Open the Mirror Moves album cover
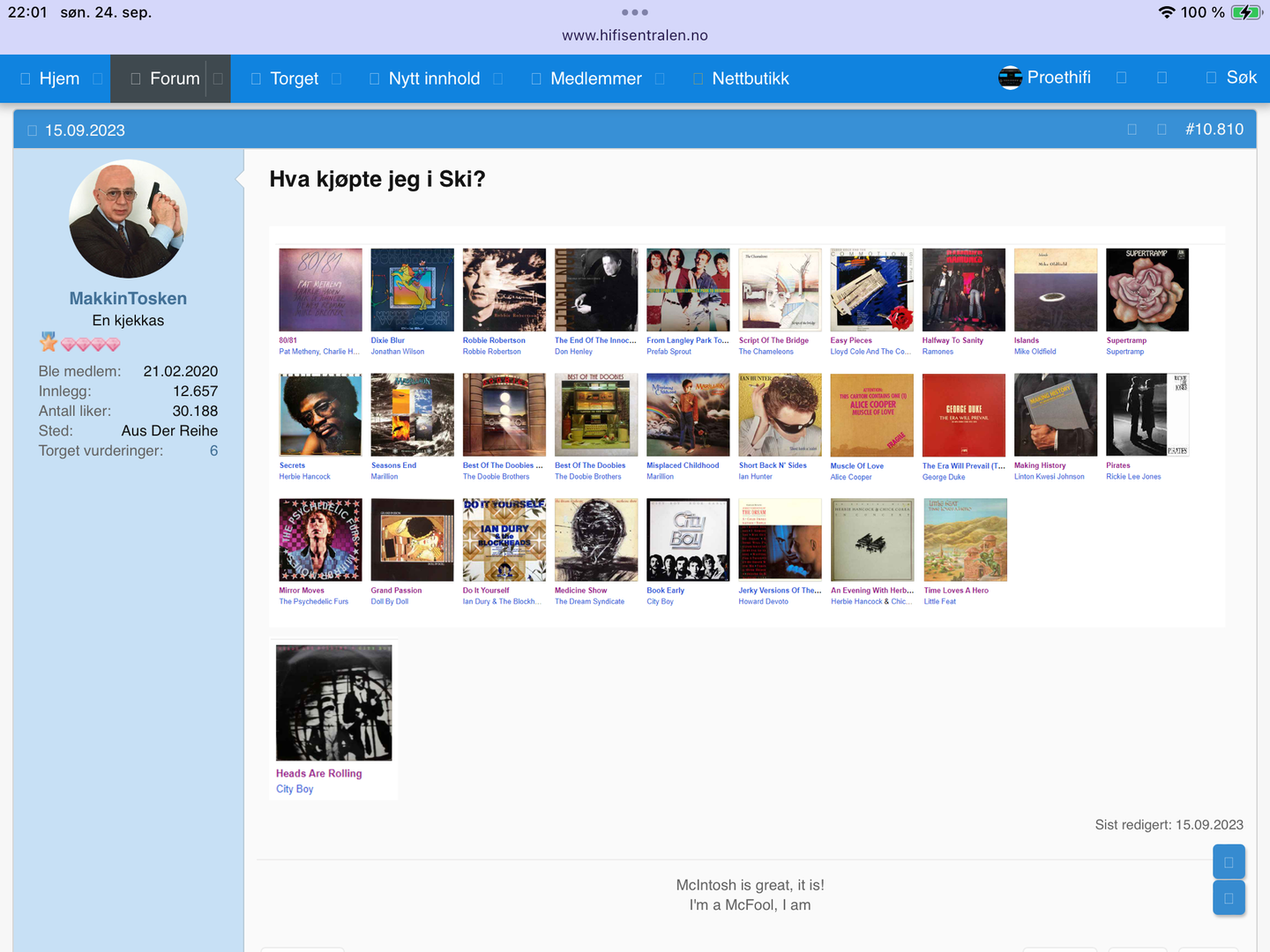 [320, 540]
